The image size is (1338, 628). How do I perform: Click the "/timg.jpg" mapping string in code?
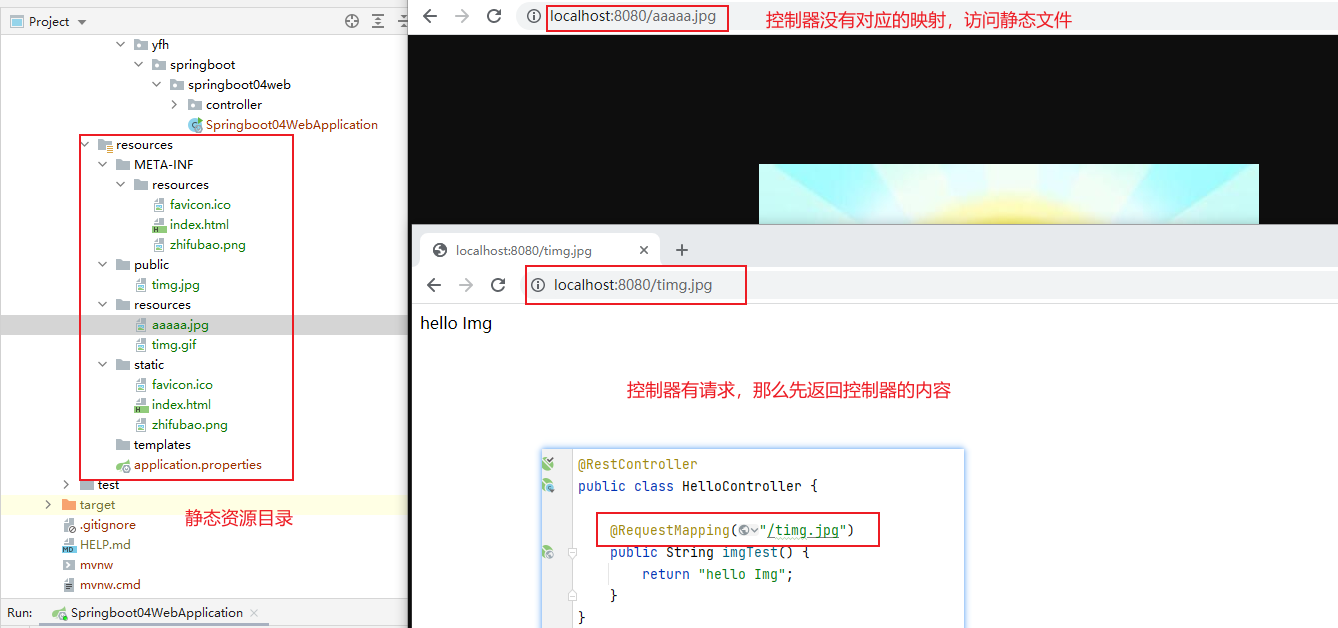(x=803, y=530)
